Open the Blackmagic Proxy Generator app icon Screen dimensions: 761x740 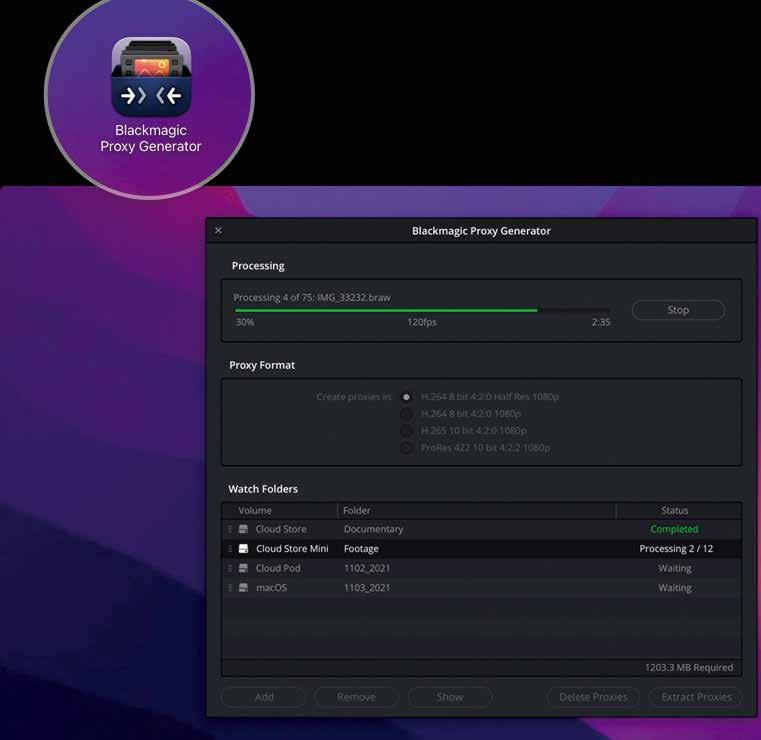pyautogui.click(x=151, y=77)
